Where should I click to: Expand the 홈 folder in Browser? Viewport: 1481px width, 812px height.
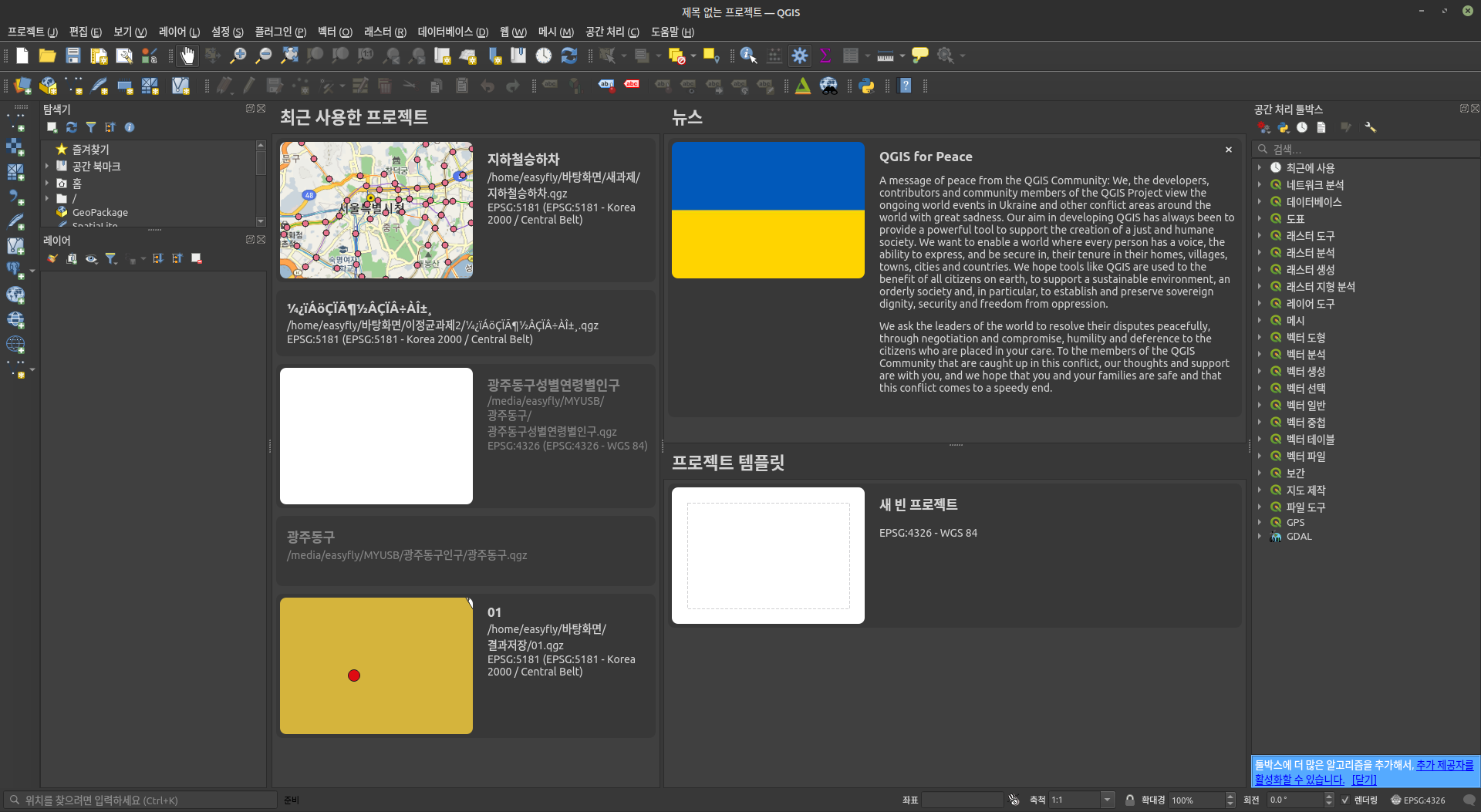point(47,183)
